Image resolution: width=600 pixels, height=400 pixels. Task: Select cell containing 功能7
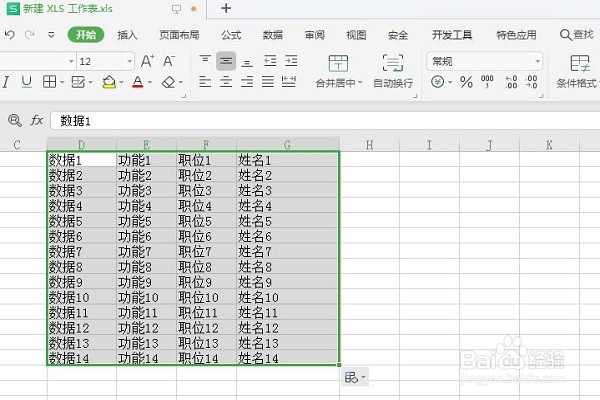(x=146, y=251)
